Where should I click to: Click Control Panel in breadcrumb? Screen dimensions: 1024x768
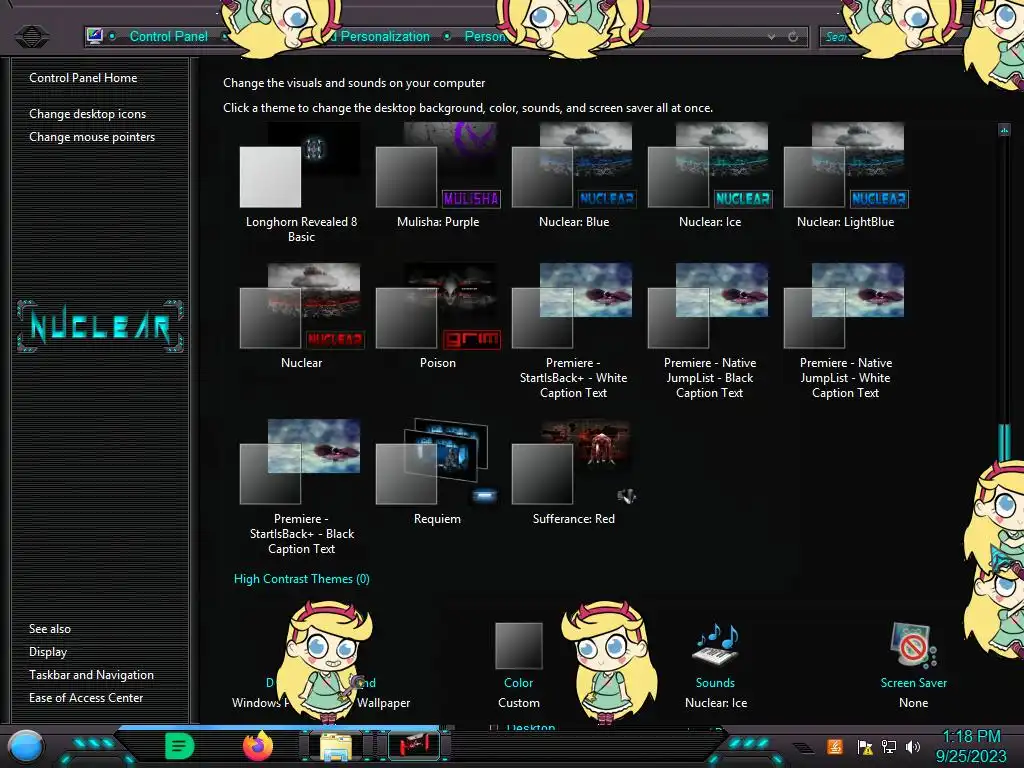(168, 37)
